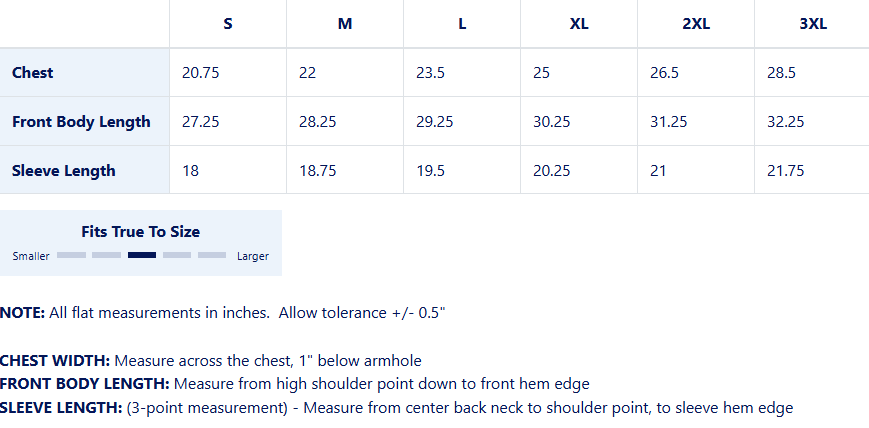Select the S size column header
Screen dimensions: 869x428
[x=228, y=24]
